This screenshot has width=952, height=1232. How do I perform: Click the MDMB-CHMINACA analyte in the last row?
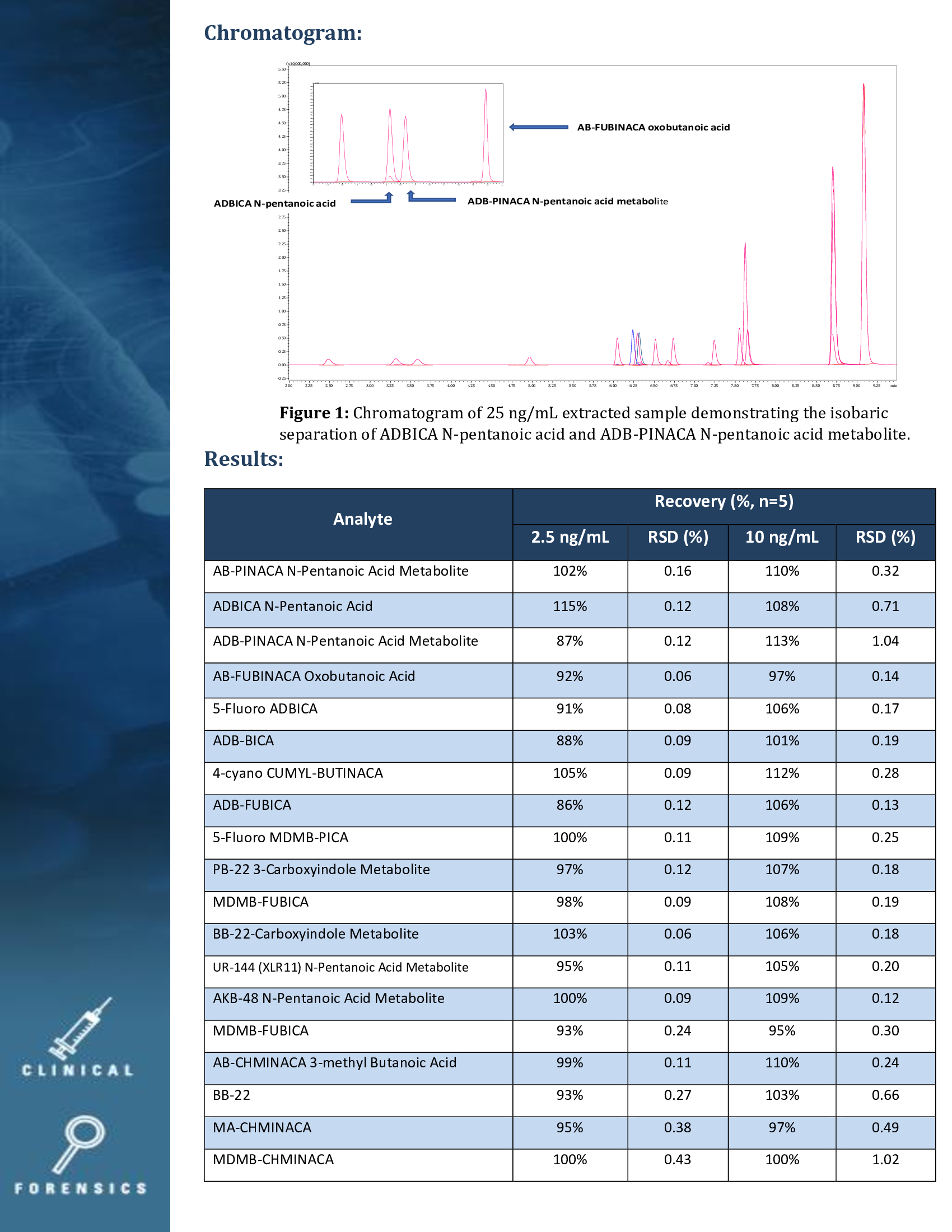273,1159
